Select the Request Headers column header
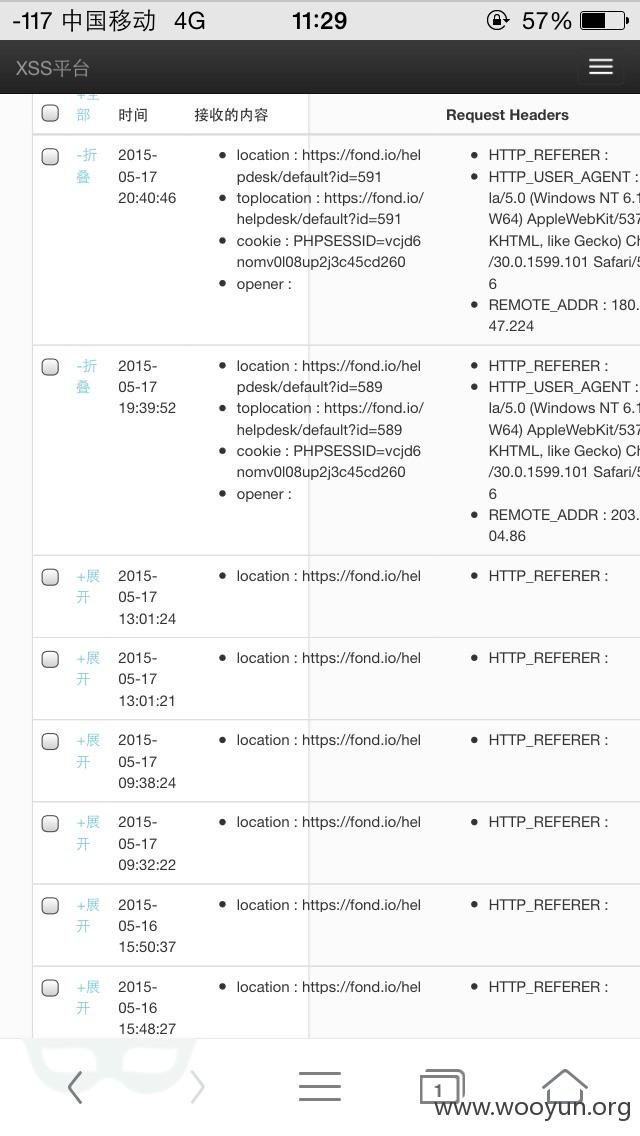The width and height of the screenshot is (640, 1136). click(x=507, y=114)
